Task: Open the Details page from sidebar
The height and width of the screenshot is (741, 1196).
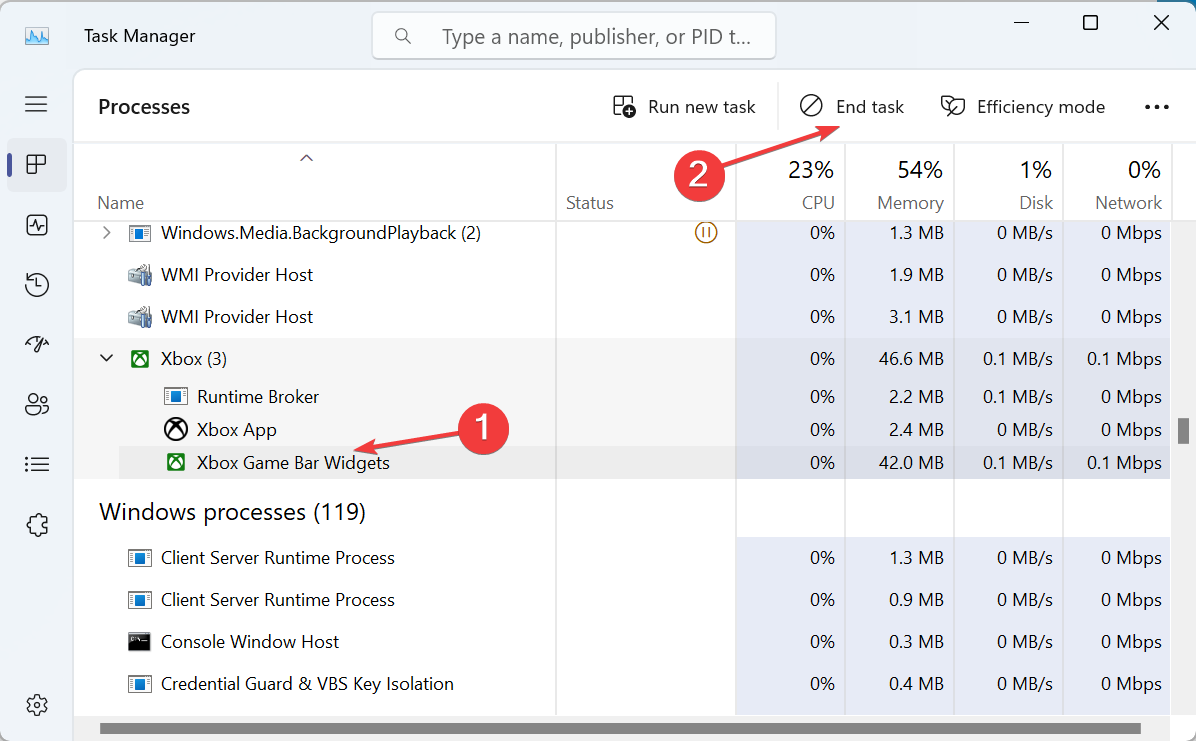Action: coord(37,464)
